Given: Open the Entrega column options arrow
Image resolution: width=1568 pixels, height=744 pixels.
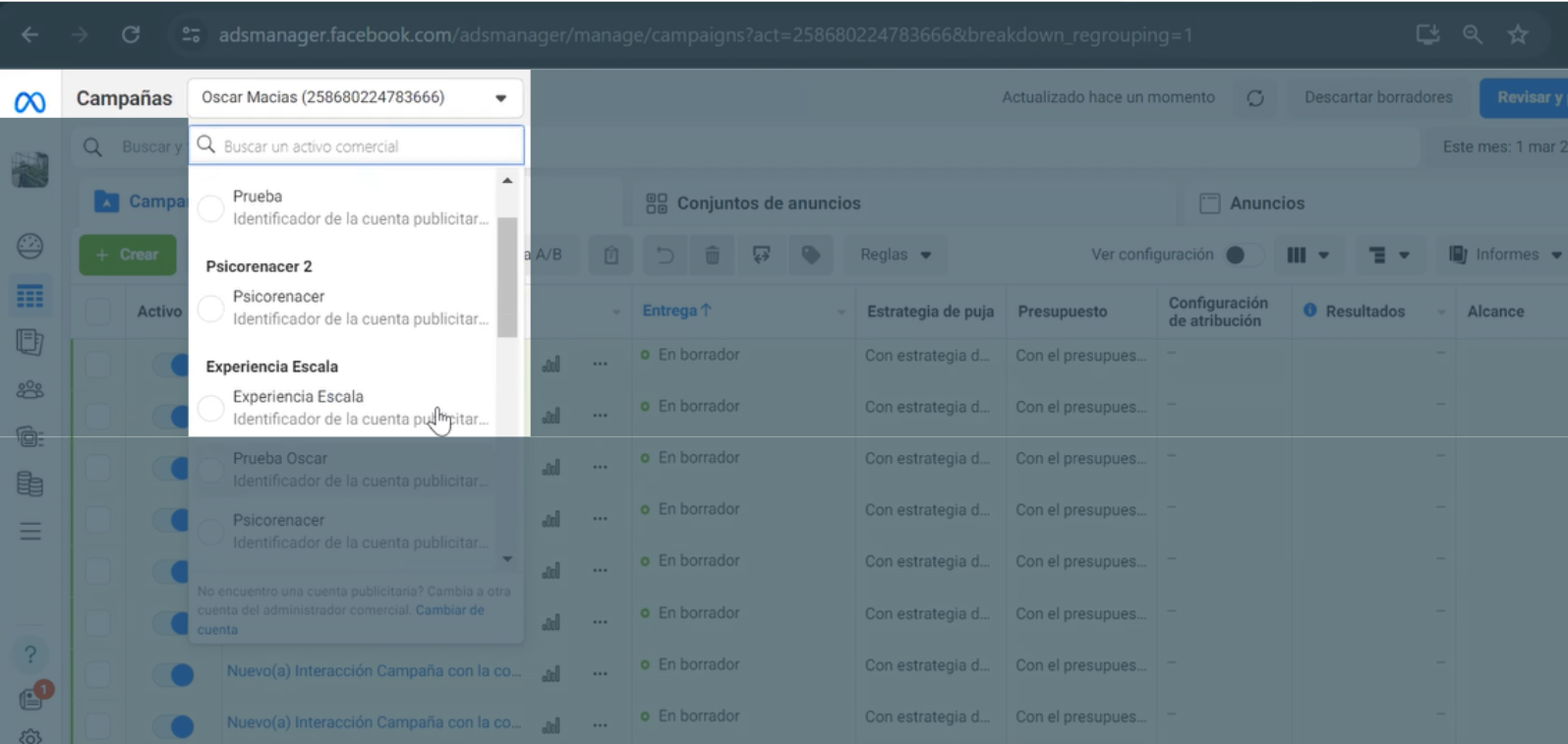Looking at the screenshot, I should 842,313.
